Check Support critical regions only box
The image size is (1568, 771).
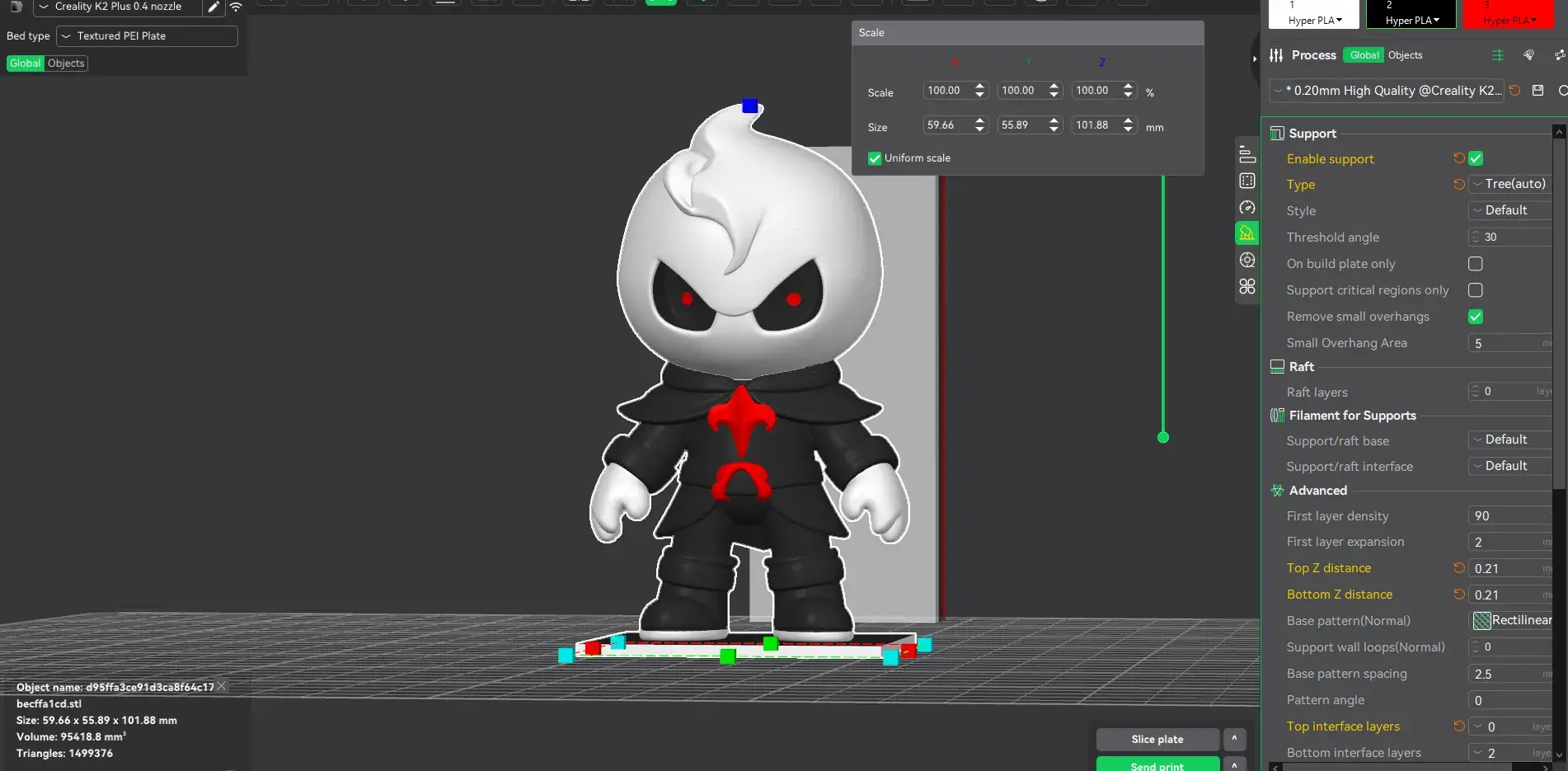pyautogui.click(x=1476, y=290)
